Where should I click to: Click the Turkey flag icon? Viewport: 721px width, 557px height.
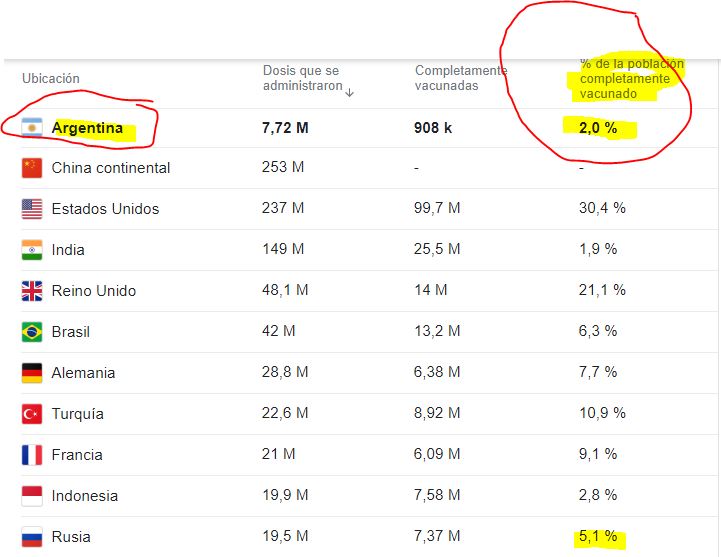tap(32, 414)
